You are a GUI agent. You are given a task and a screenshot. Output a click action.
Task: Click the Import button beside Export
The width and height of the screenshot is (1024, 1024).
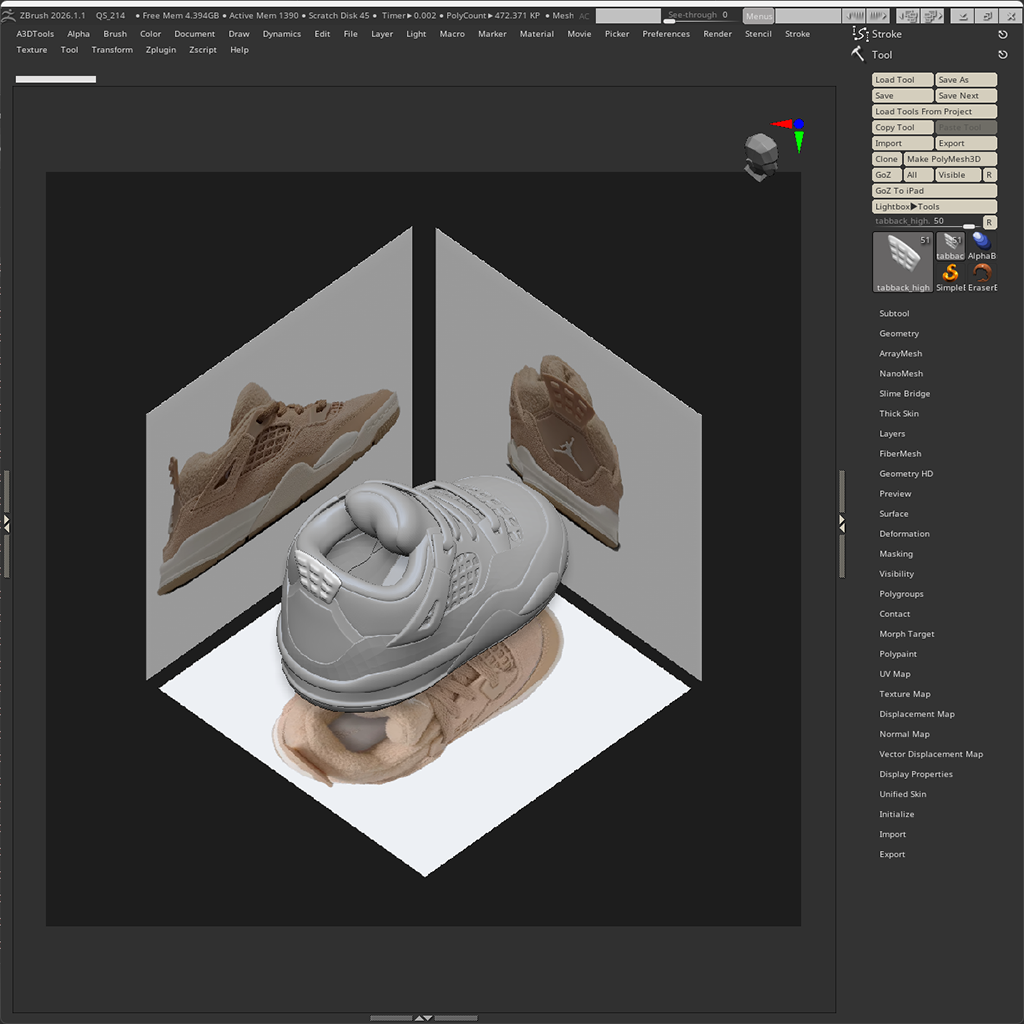tap(903, 143)
